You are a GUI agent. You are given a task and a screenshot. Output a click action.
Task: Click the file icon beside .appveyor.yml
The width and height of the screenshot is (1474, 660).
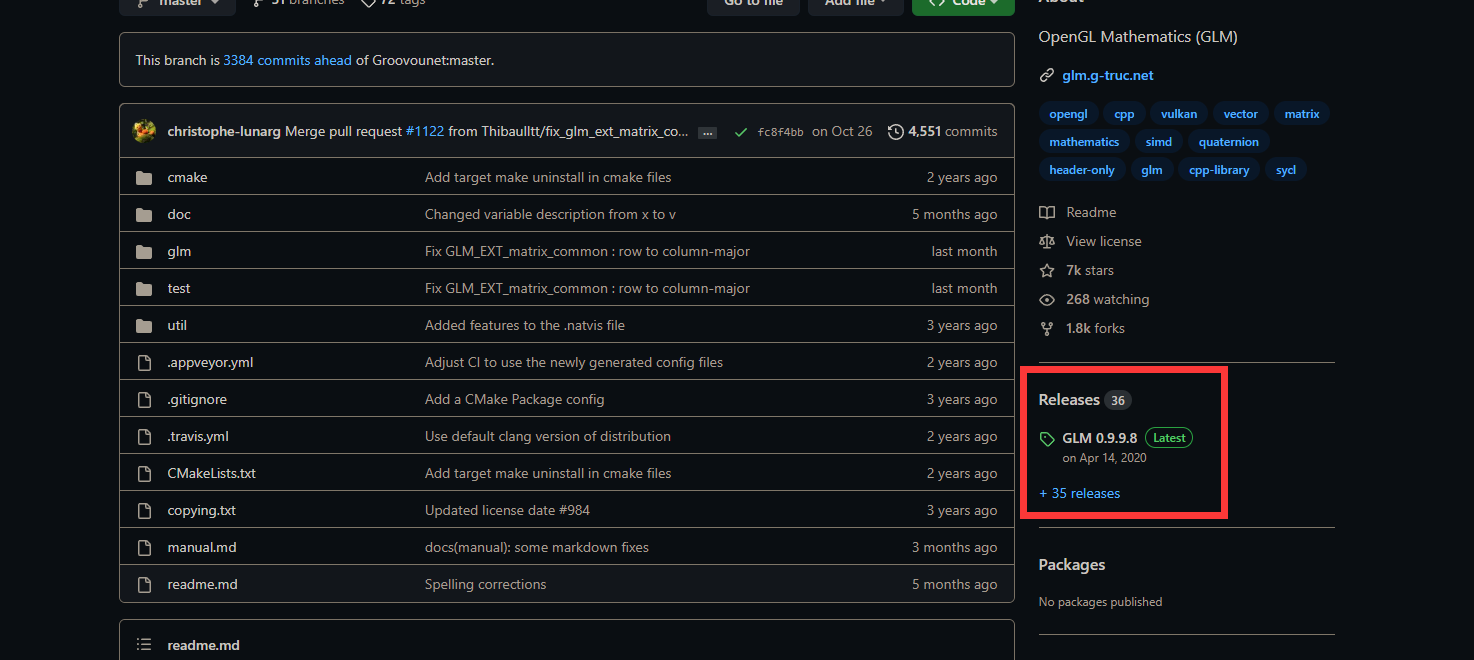(144, 362)
